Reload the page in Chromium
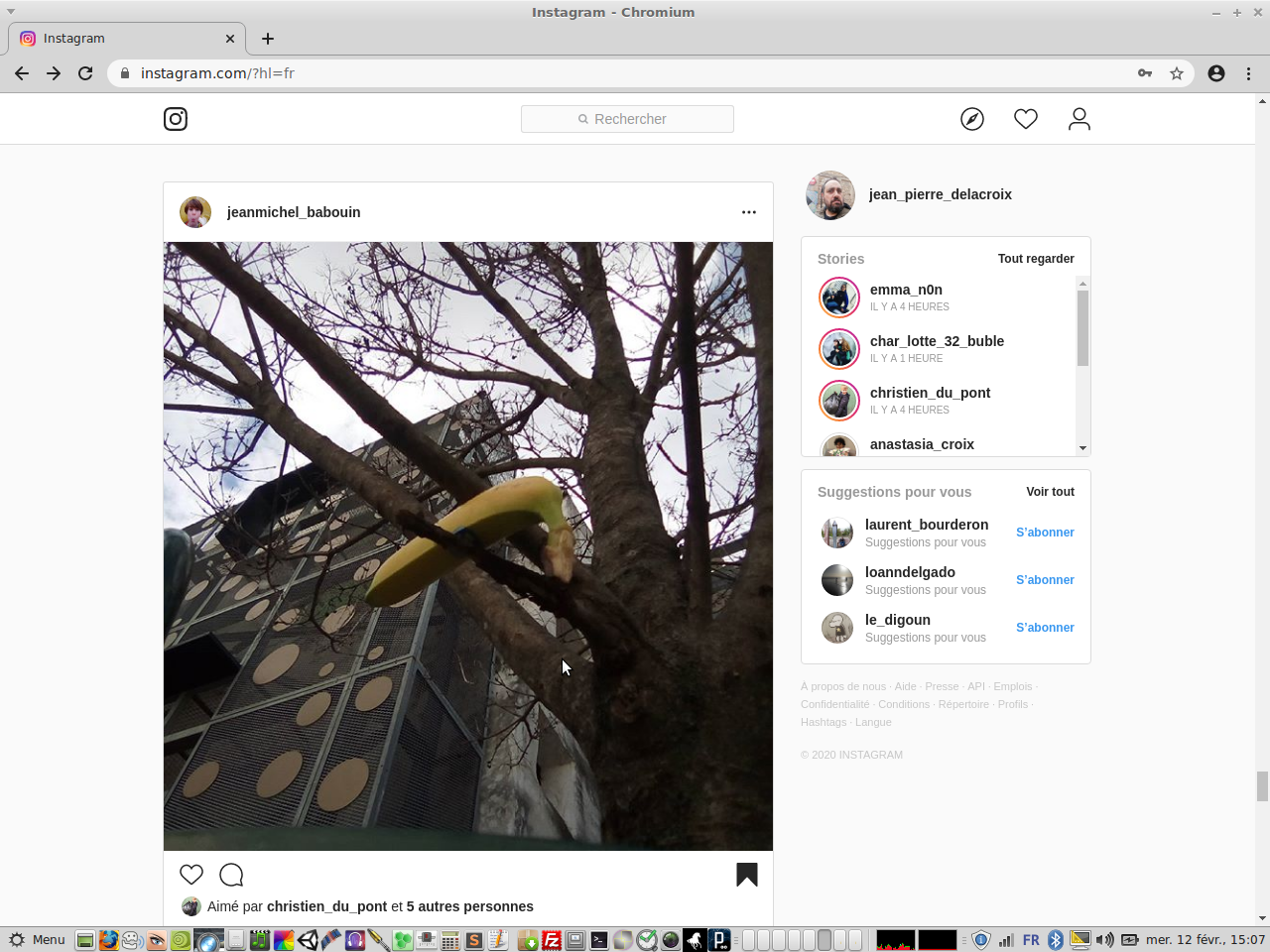Screen dimensions: 1270x952 click(x=85, y=73)
